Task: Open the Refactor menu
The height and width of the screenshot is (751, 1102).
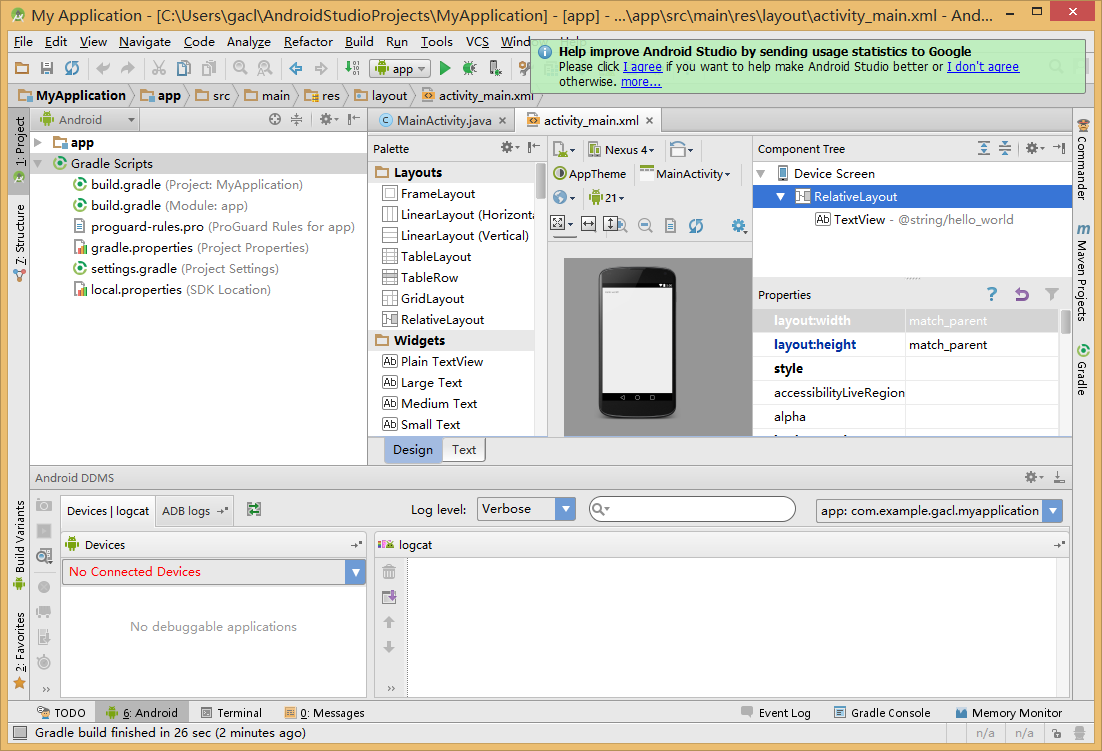Action: 308,42
